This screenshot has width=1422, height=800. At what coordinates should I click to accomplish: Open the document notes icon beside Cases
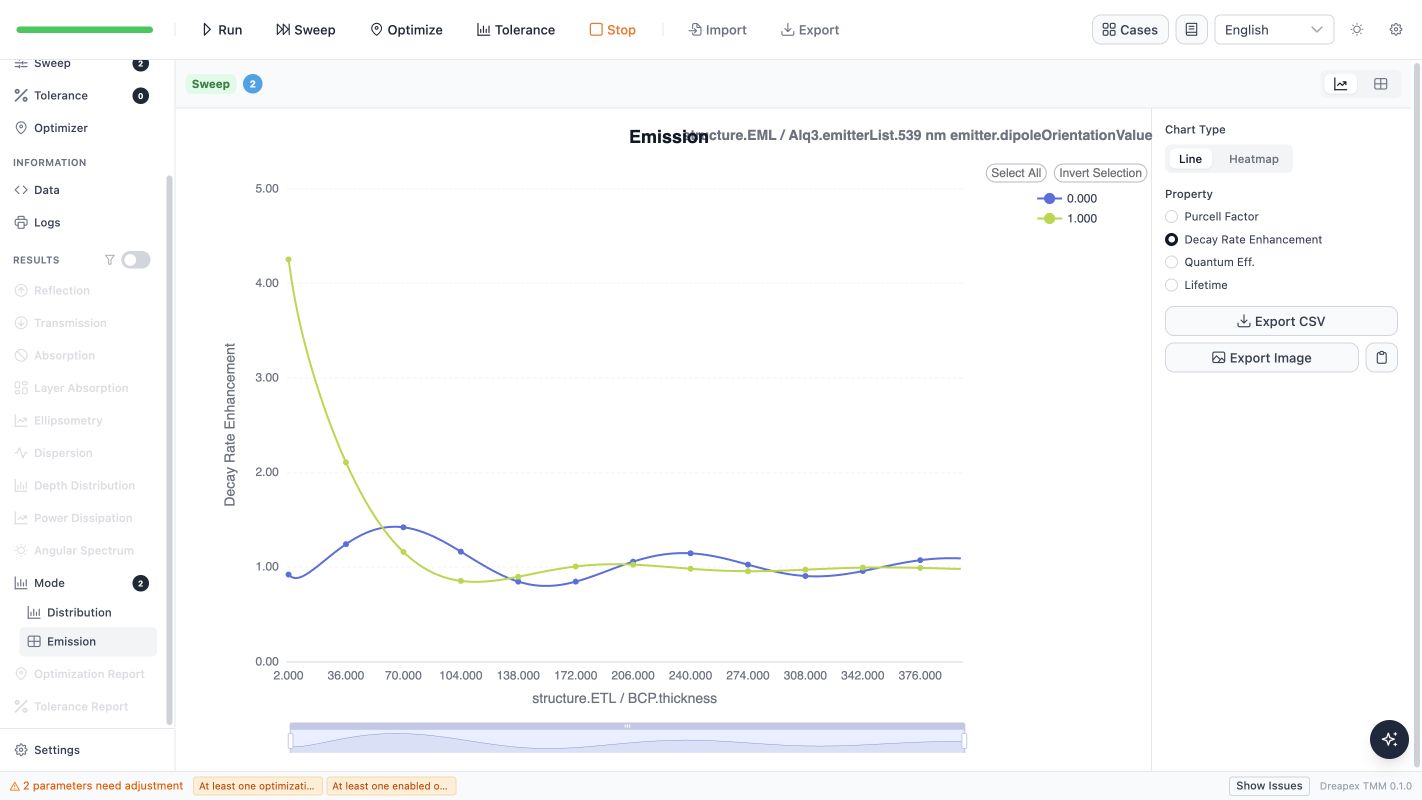point(1191,30)
